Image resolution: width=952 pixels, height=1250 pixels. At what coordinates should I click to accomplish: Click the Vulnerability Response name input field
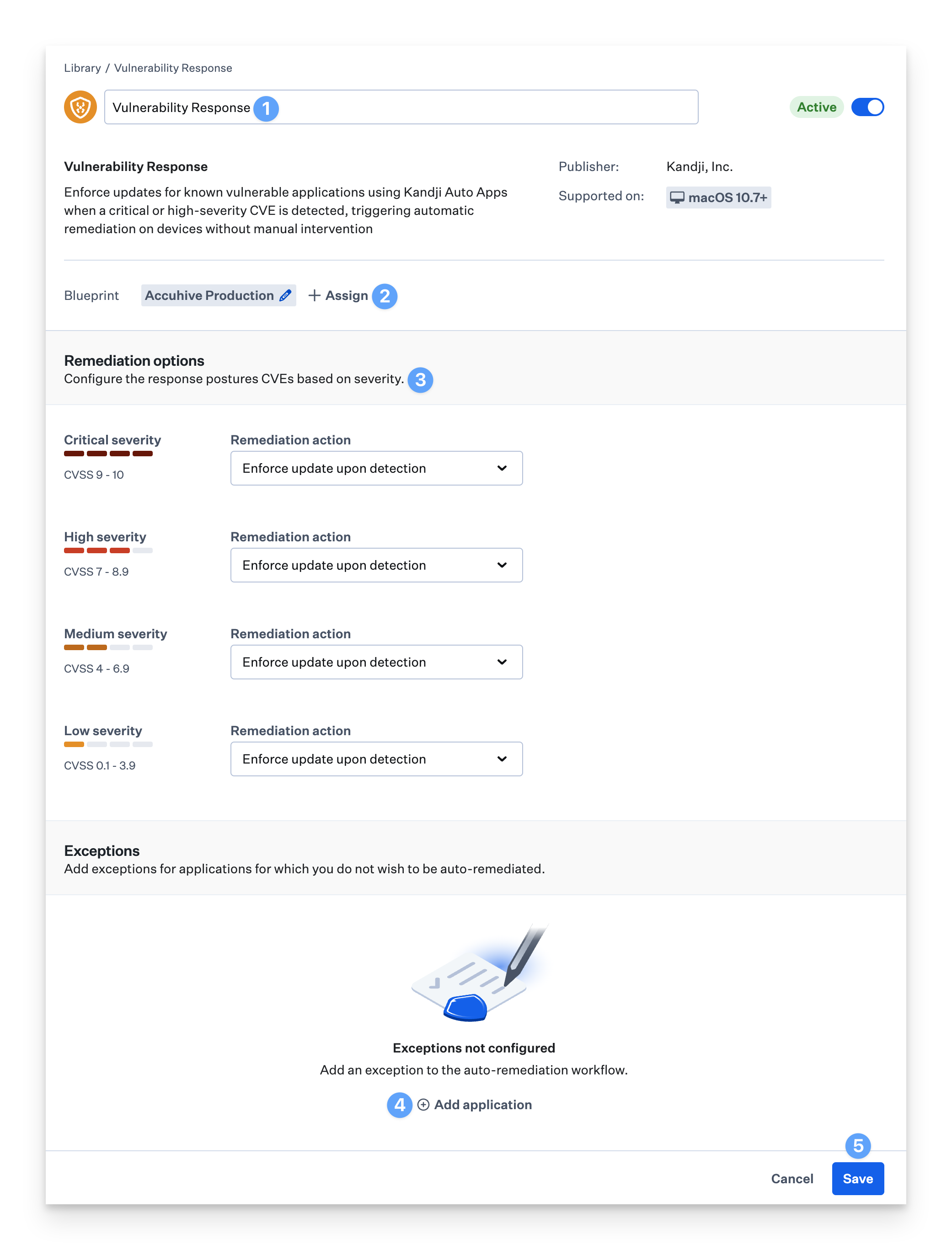[x=481, y=107]
